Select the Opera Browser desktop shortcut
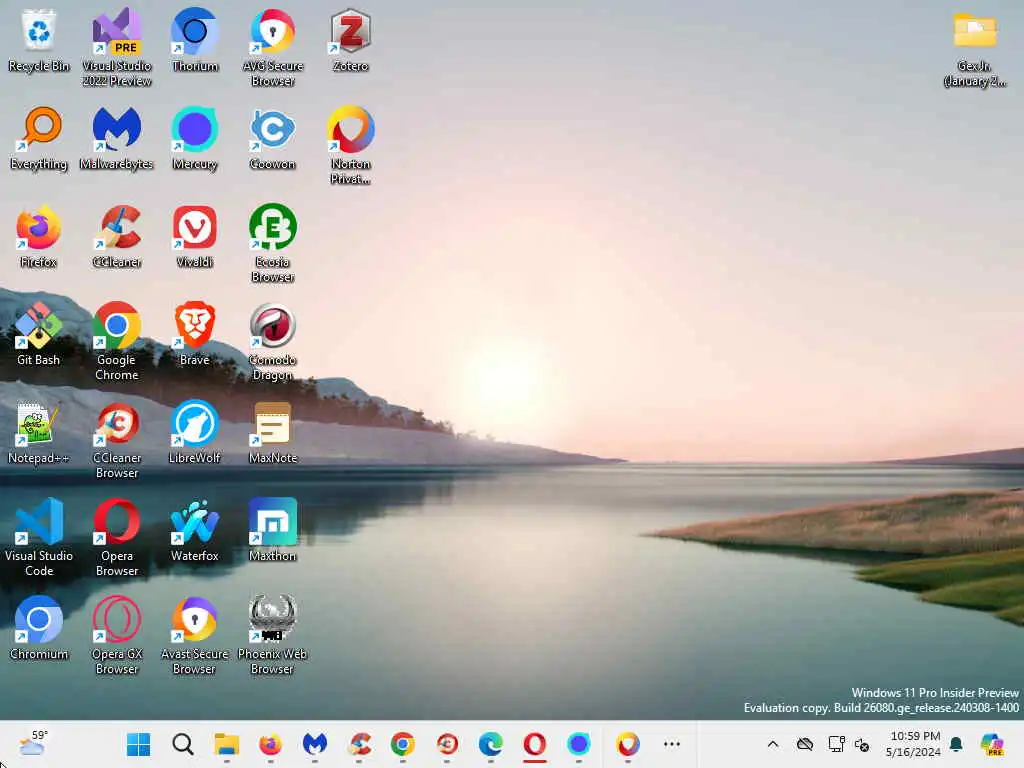Viewport: 1024px width, 768px height. pos(117,537)
